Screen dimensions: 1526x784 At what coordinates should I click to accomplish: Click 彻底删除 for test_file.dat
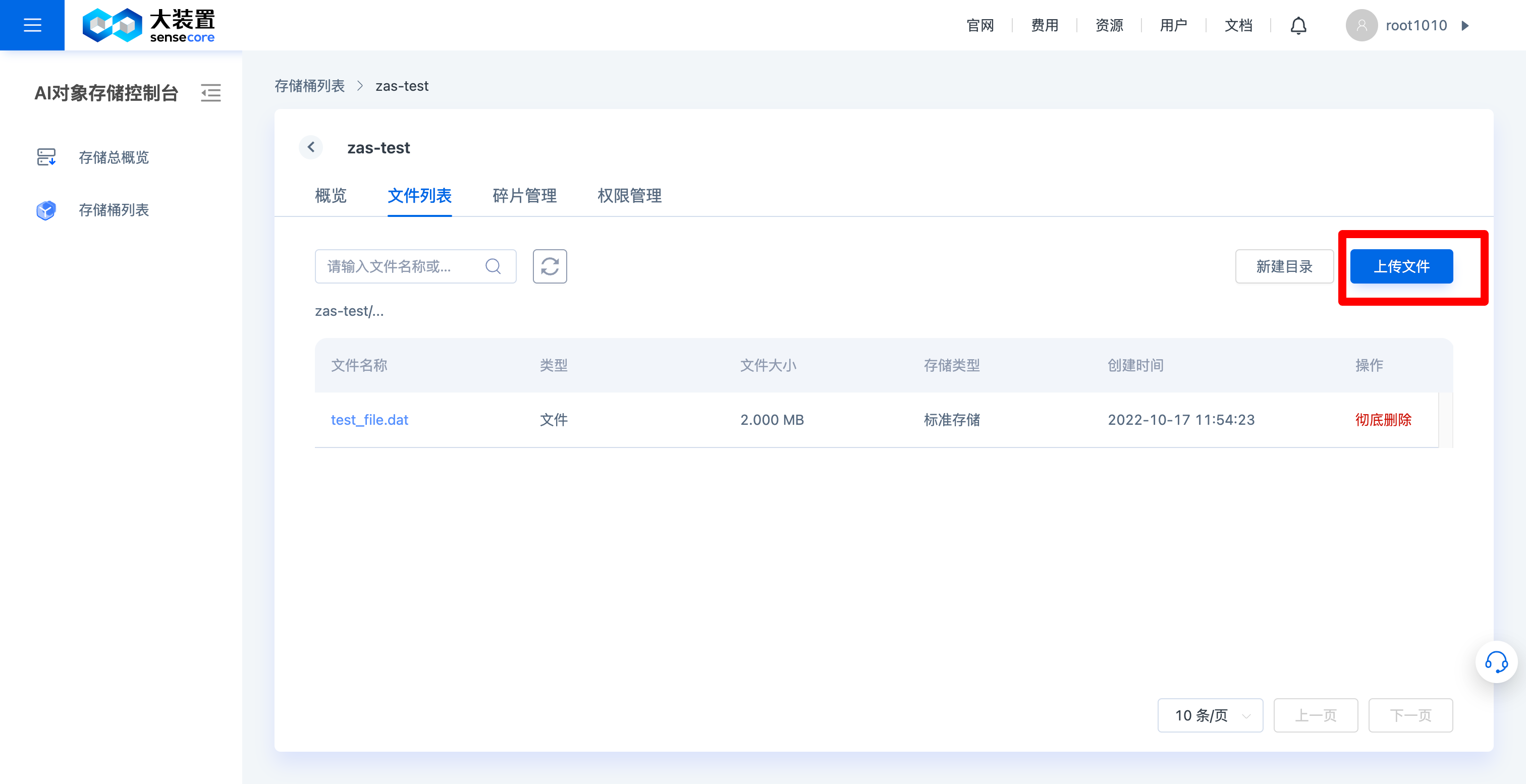tap(1383, 420)
